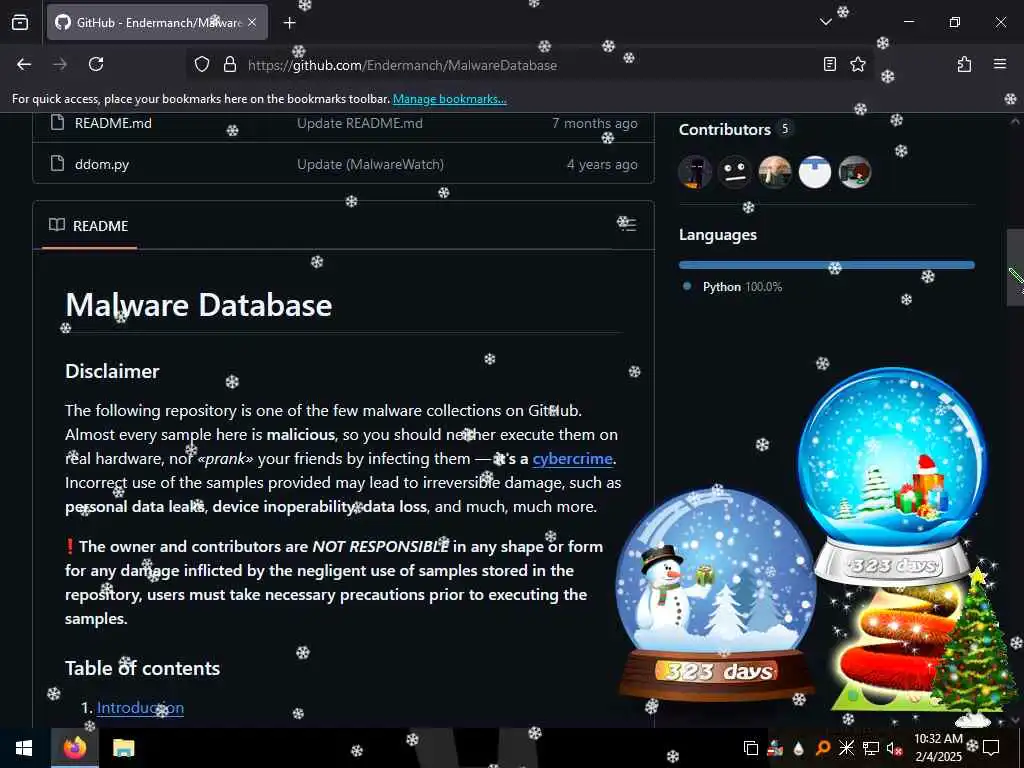This screenshot has height=768, width=1024.
Task: Open Firefox from the taskbar
Action: (x=75, y=748)
